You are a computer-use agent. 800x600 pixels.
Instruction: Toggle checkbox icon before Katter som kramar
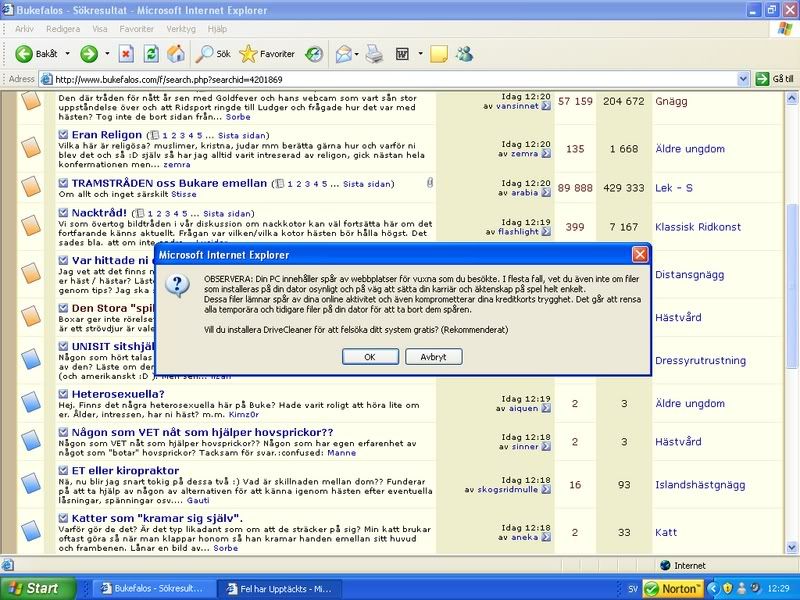(63, 518)
